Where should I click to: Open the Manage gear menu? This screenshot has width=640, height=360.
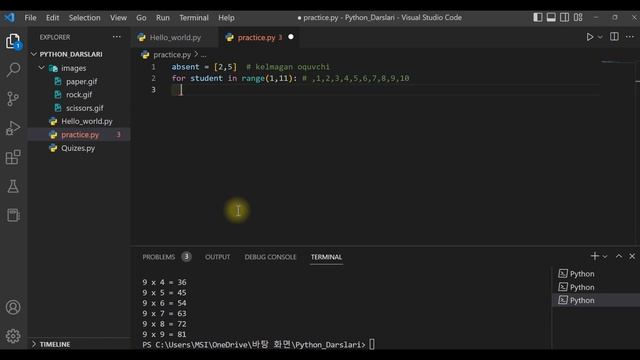(13, 336)
